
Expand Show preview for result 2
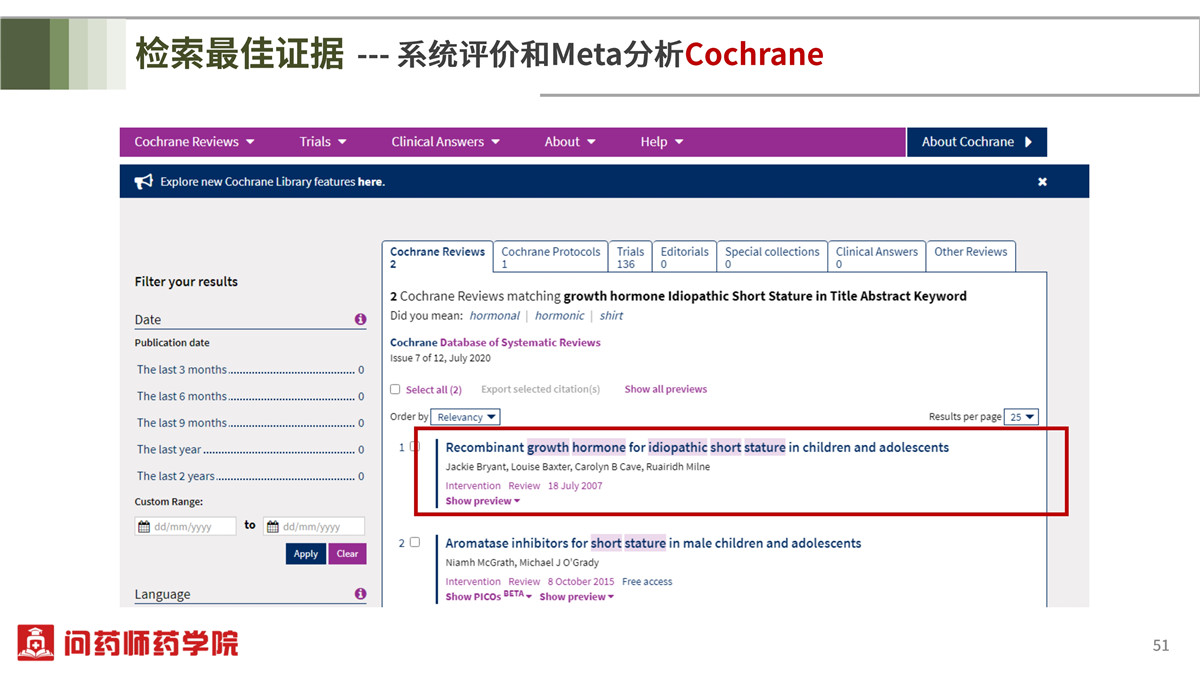point(577,597)
